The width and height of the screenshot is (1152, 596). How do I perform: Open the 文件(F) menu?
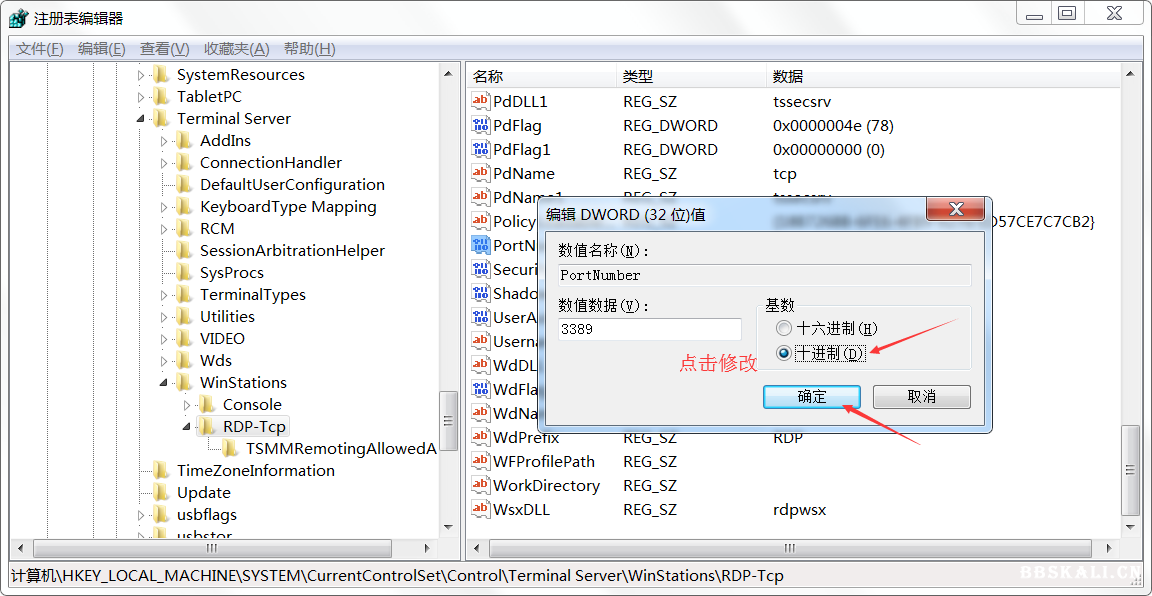coord(40,49)
